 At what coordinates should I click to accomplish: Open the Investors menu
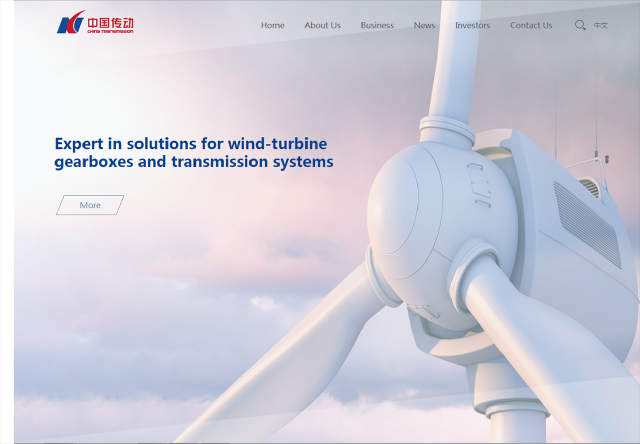click(x=472, y=25)
